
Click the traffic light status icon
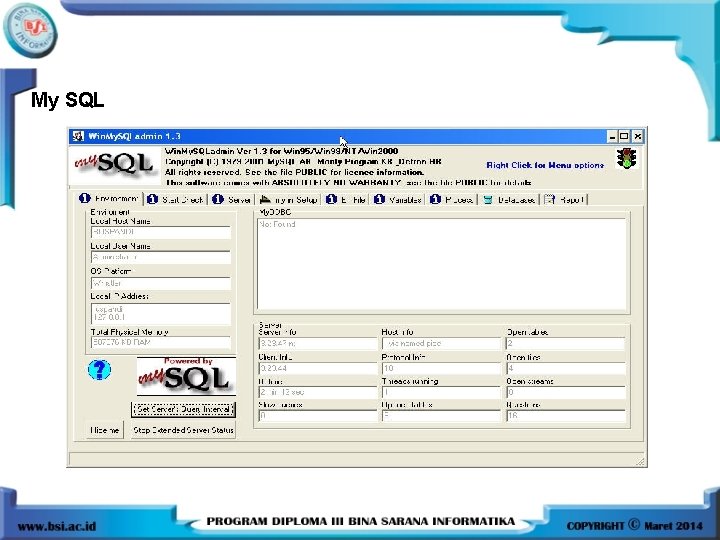coord(626,158)
